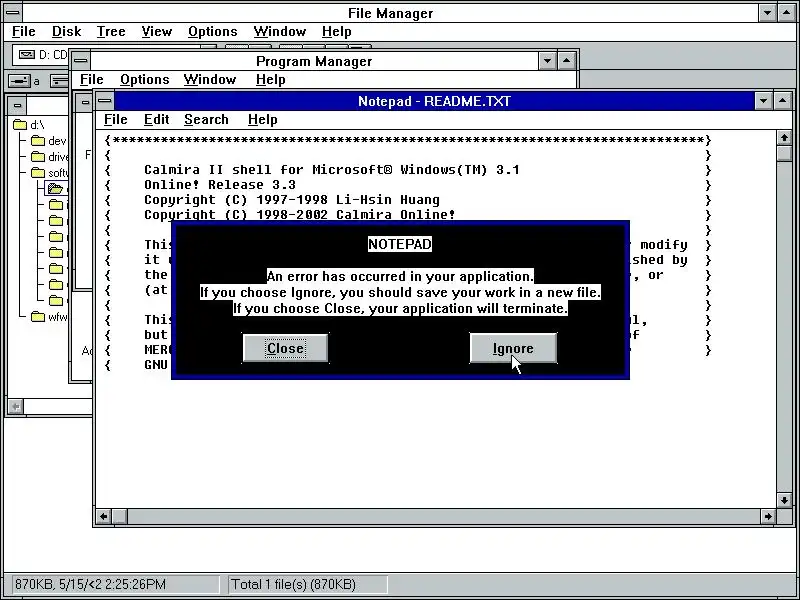The height and width of the screenshot is (600, 800).
Task: Open Program Manager's control-menu box
Action: (x=81, y=61)
